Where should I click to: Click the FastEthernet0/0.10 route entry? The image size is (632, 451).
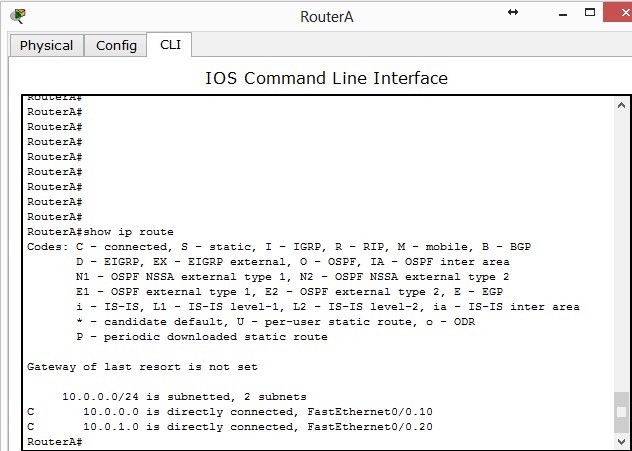230,412
